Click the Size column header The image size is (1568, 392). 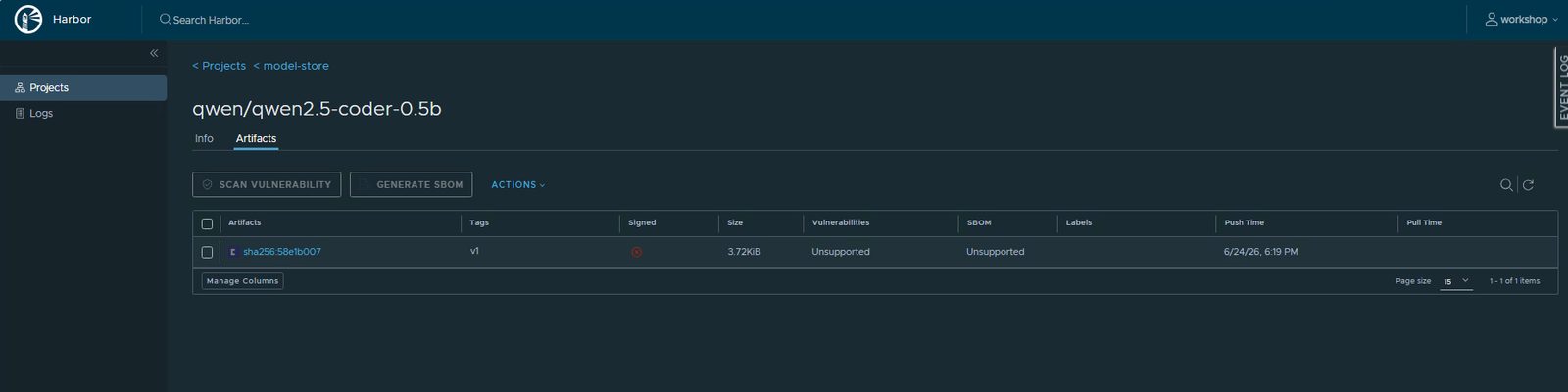click(x=735, y=222)
